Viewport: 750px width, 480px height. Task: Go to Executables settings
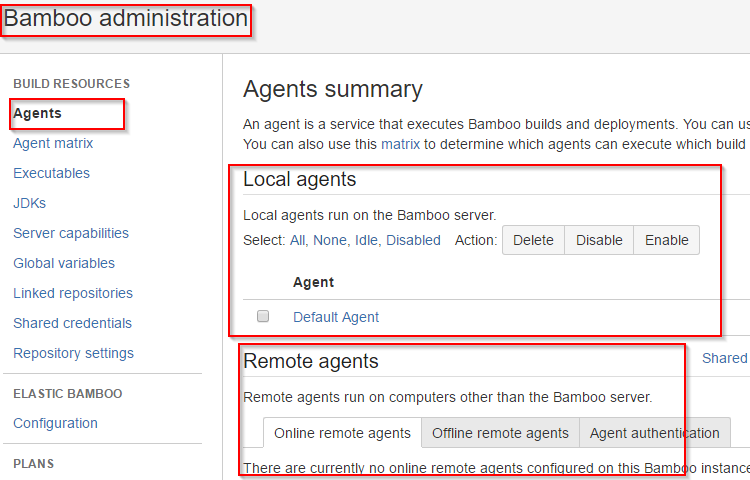(x=51, y=173)
